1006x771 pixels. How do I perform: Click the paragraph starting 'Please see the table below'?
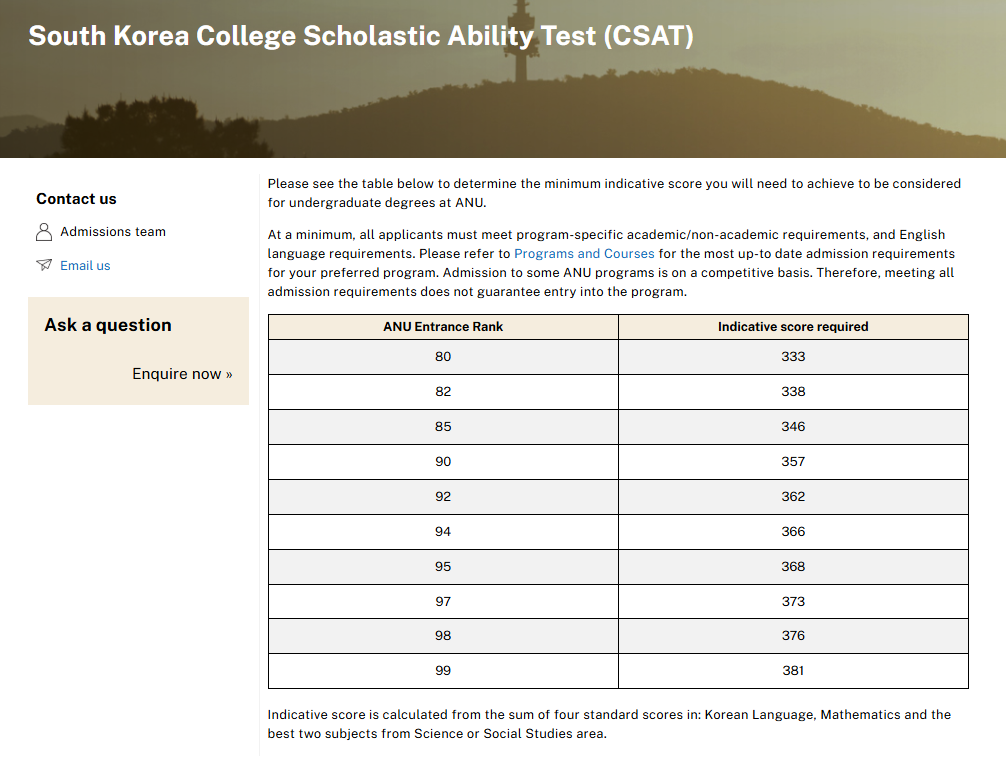pos(614,193)
